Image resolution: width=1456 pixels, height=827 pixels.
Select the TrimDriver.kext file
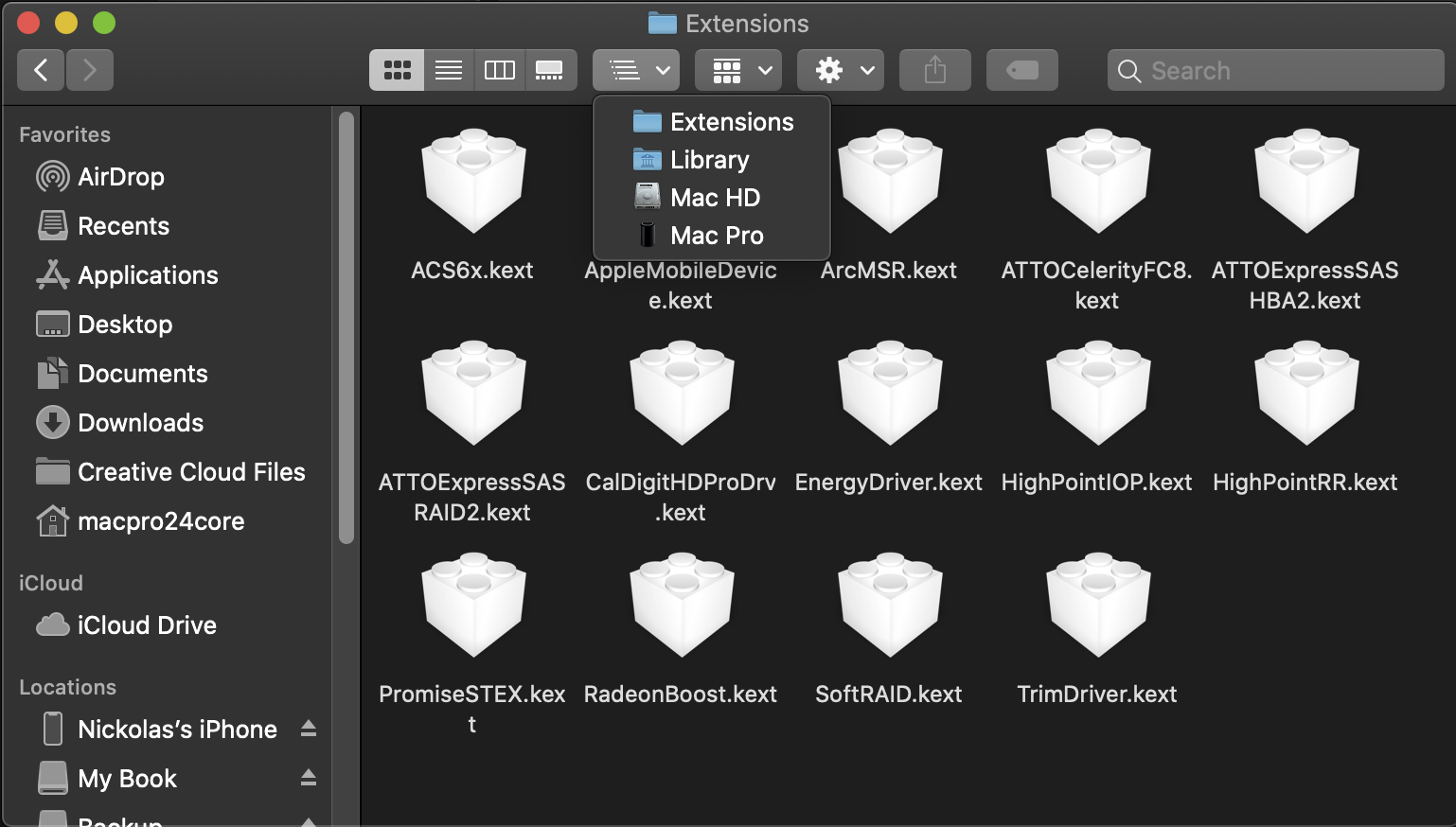click(x=1097, y=630)
